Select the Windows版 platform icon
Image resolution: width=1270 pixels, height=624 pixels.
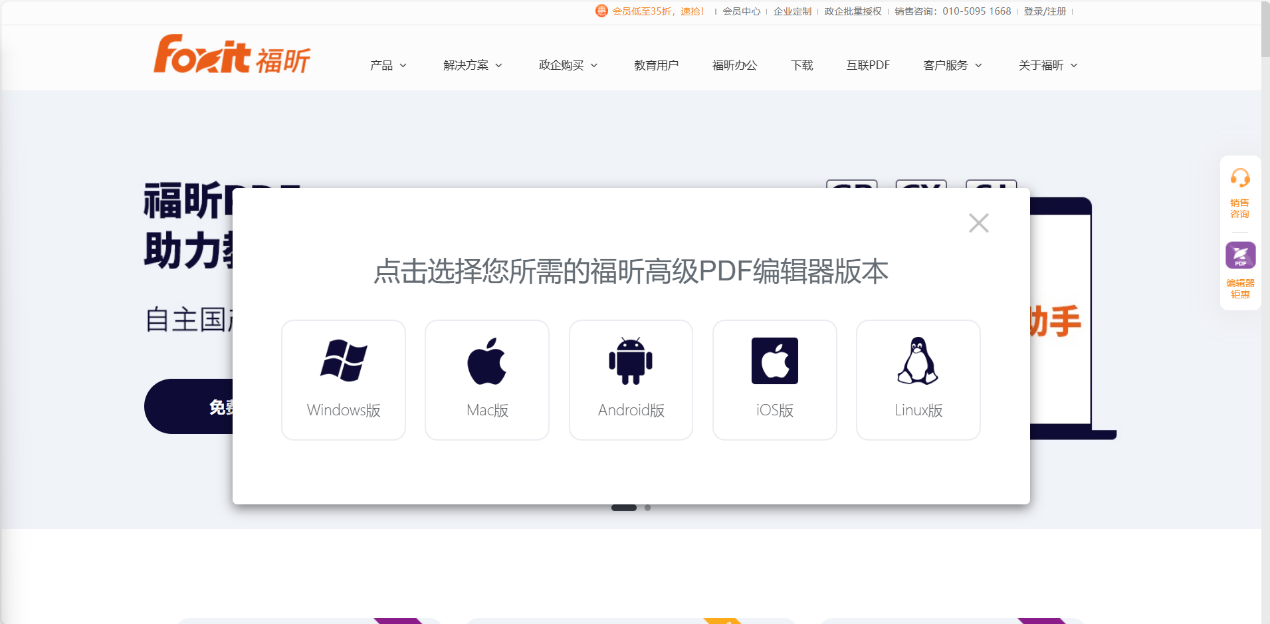click(343, 360)
